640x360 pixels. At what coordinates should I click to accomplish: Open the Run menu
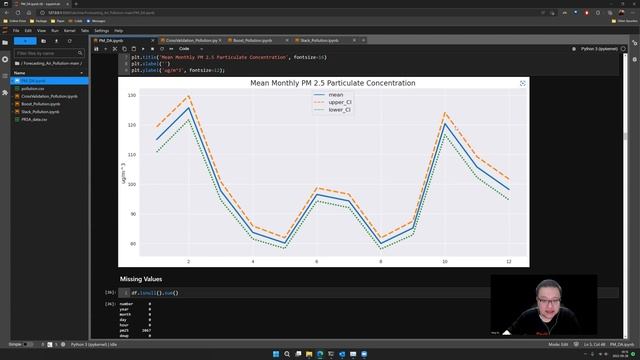[55, 31]
